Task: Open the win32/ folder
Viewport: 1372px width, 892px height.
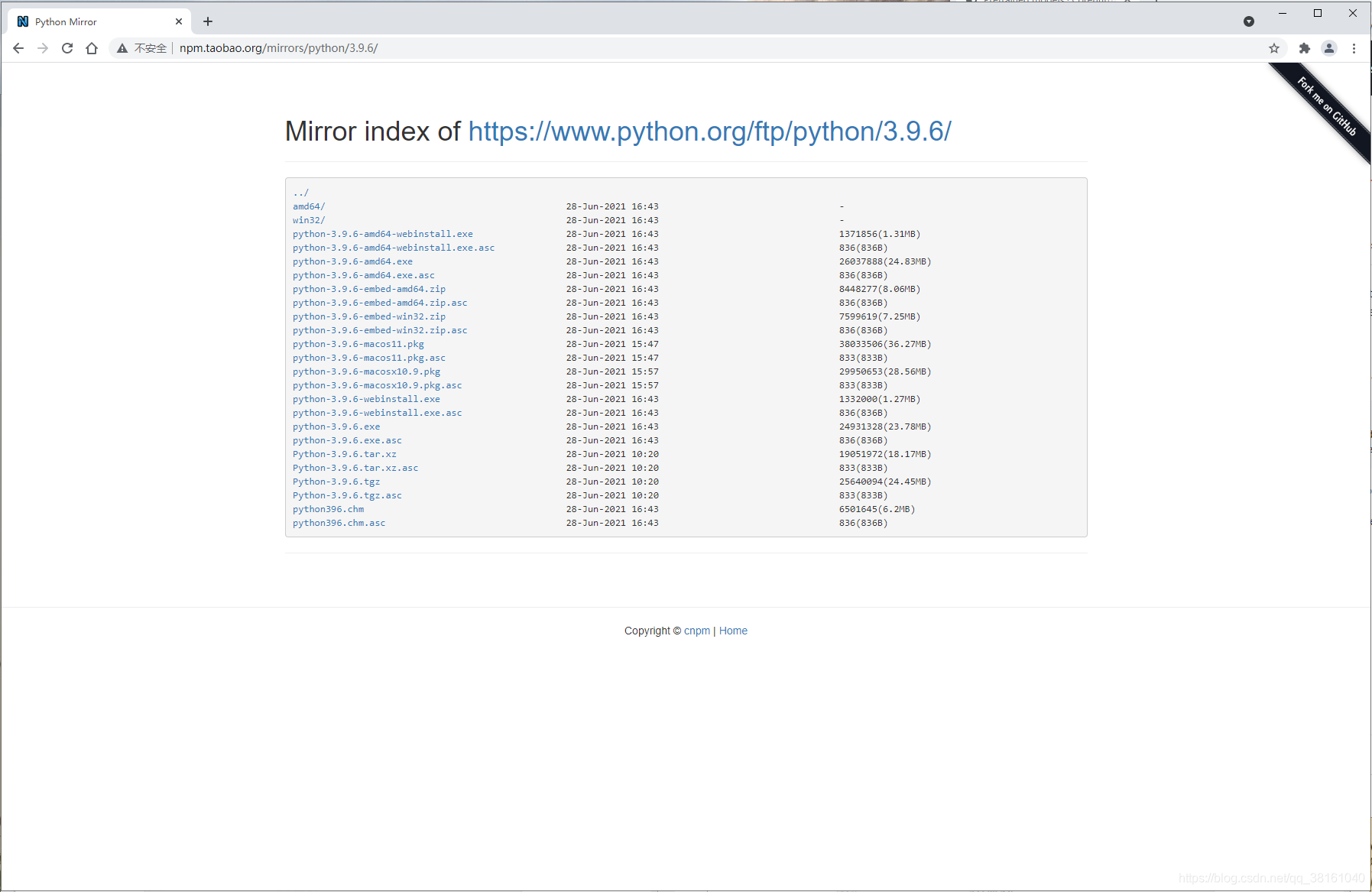Action: (309, 220)
